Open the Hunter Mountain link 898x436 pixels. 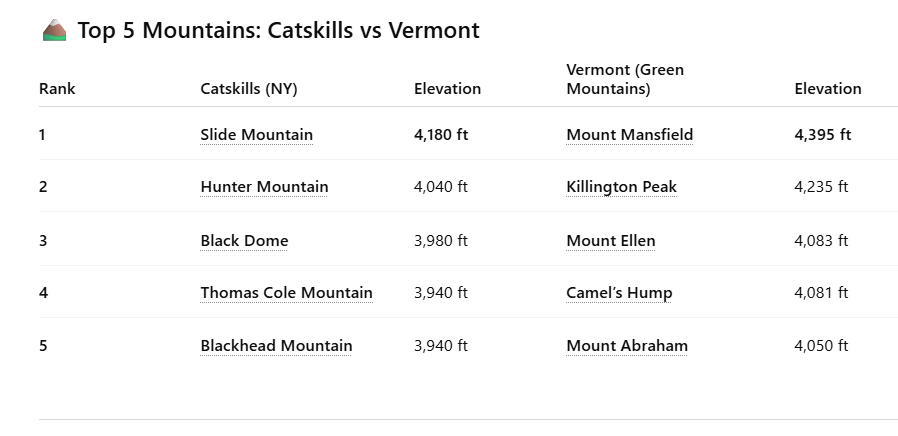(264, 187)
